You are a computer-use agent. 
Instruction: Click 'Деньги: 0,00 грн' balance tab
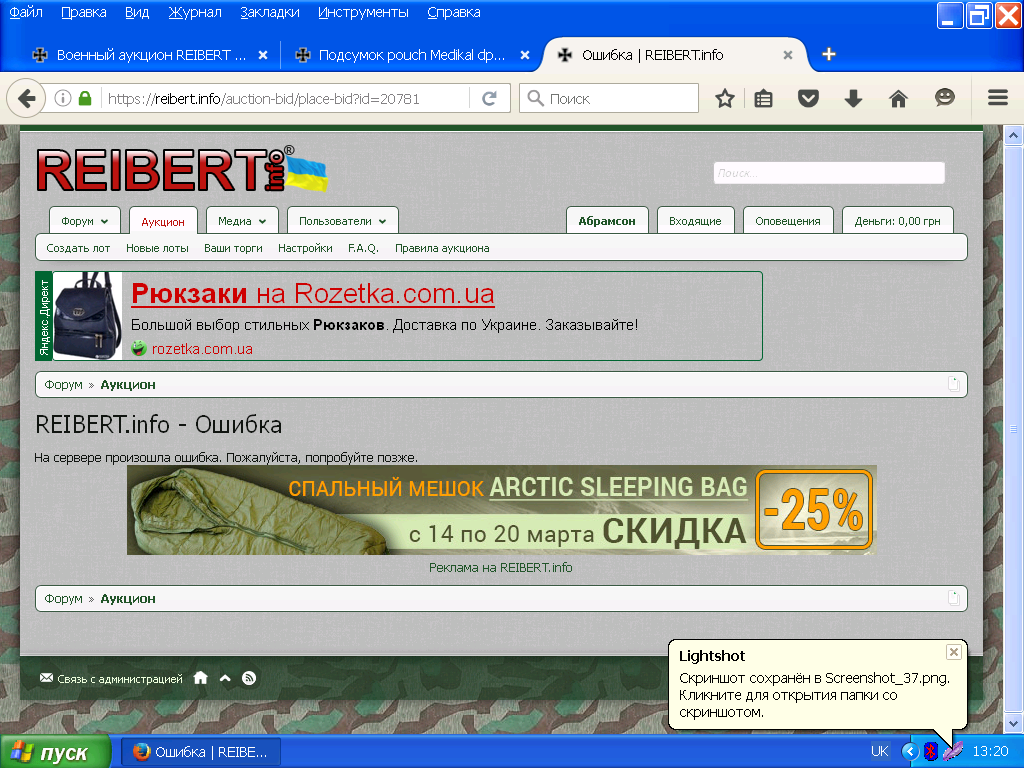[x=897, y=221]
